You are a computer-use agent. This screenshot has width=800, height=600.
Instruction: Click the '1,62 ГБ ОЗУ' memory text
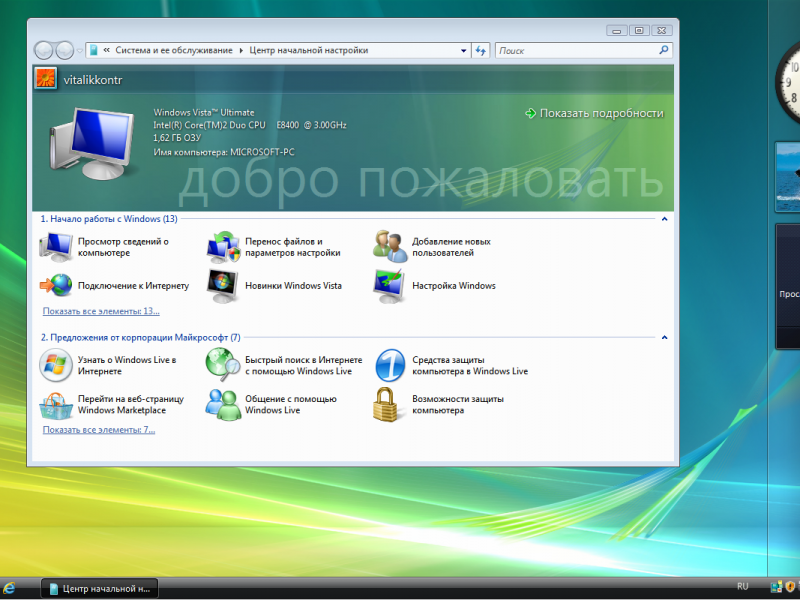[177, 138]
